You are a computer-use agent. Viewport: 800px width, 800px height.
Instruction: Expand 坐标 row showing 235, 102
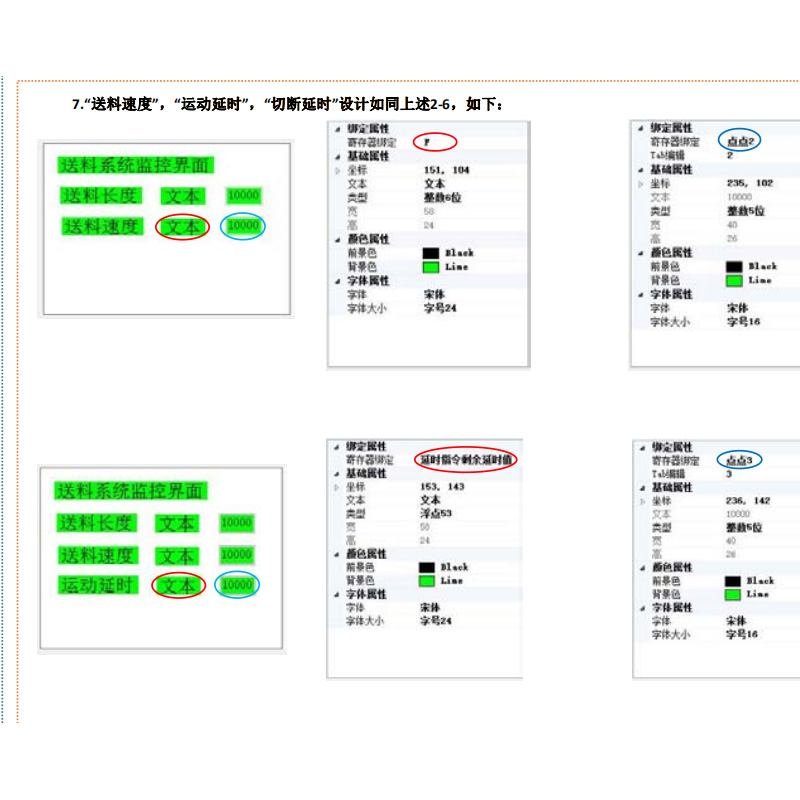pyautogui.click(x=640, y=184)
